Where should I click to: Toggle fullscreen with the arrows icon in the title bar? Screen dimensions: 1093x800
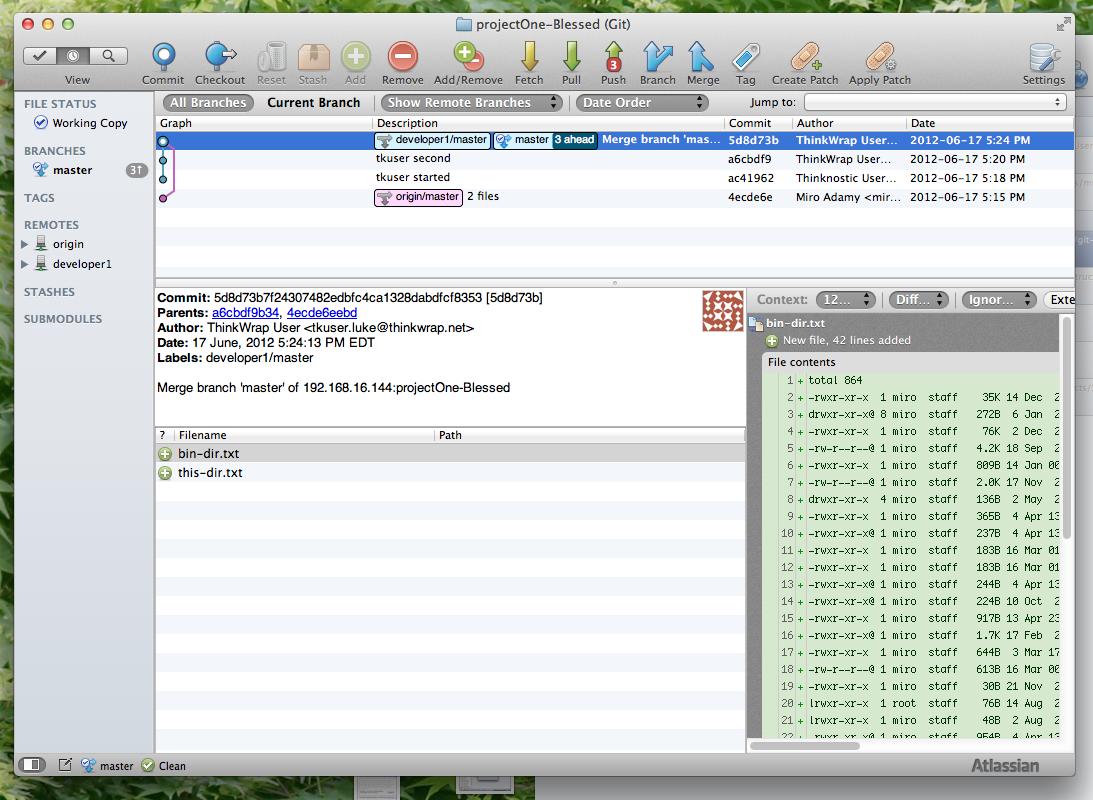tap(1063, 25)
